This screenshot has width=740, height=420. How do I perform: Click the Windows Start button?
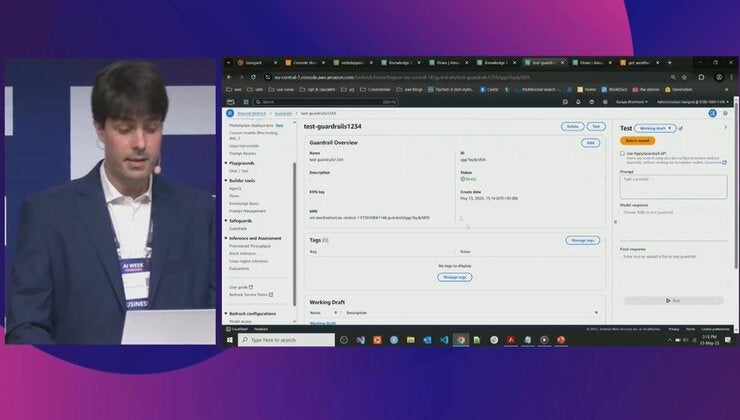pos(230,340)
